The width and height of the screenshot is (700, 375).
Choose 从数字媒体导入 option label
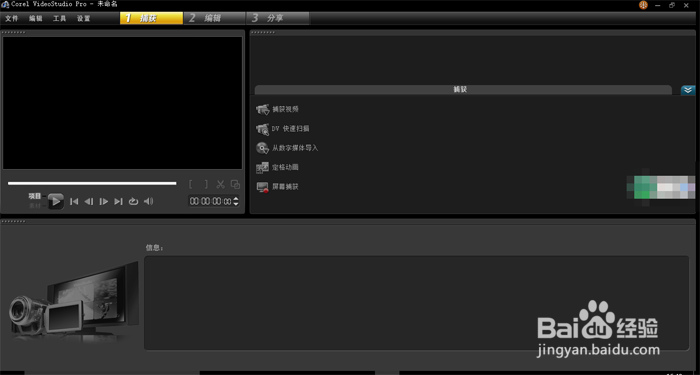(295, 148)
